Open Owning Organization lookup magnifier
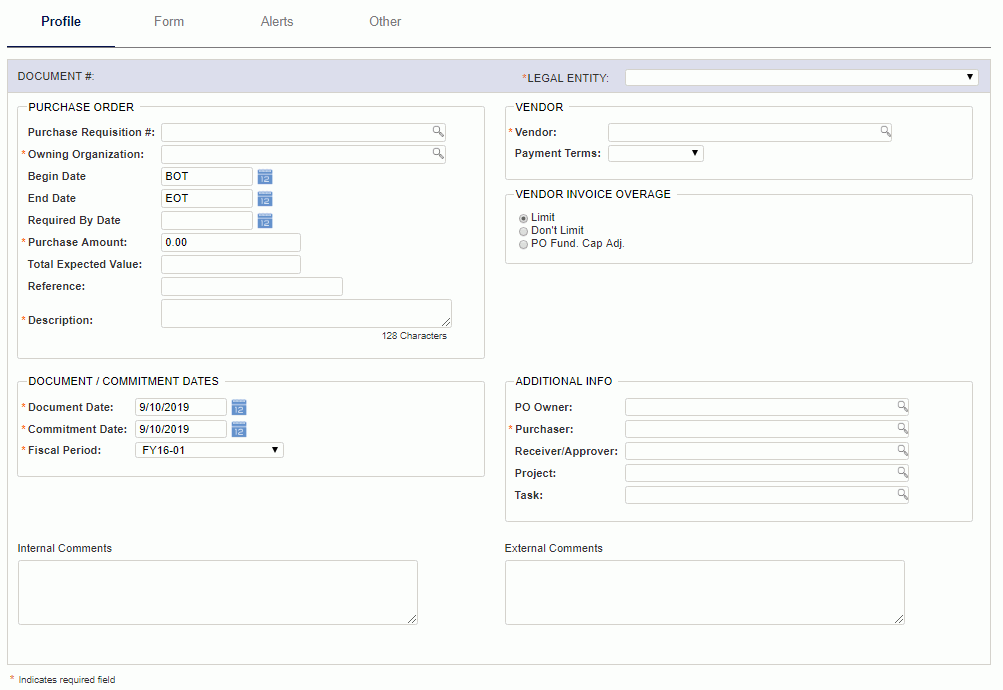Screen dimensions: 1003x690 tap(438, 153)
